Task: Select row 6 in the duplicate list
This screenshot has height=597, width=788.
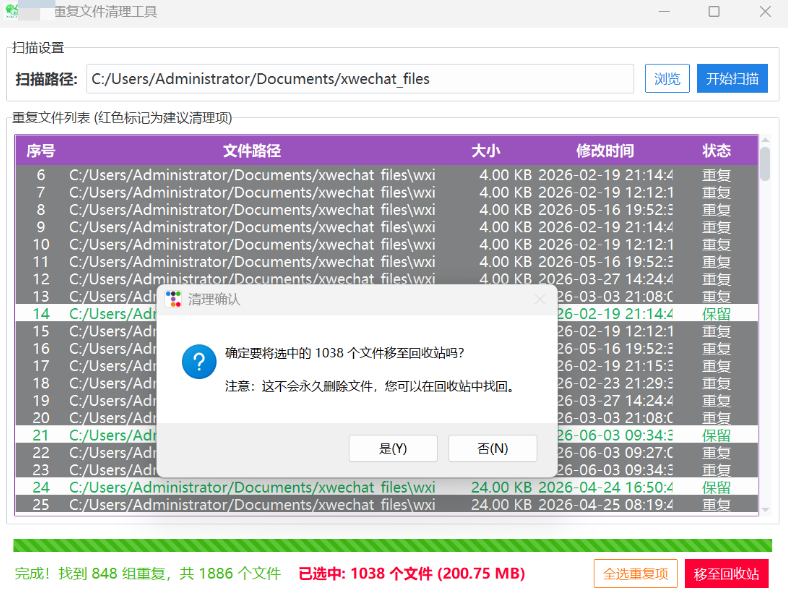Action: 386,175
